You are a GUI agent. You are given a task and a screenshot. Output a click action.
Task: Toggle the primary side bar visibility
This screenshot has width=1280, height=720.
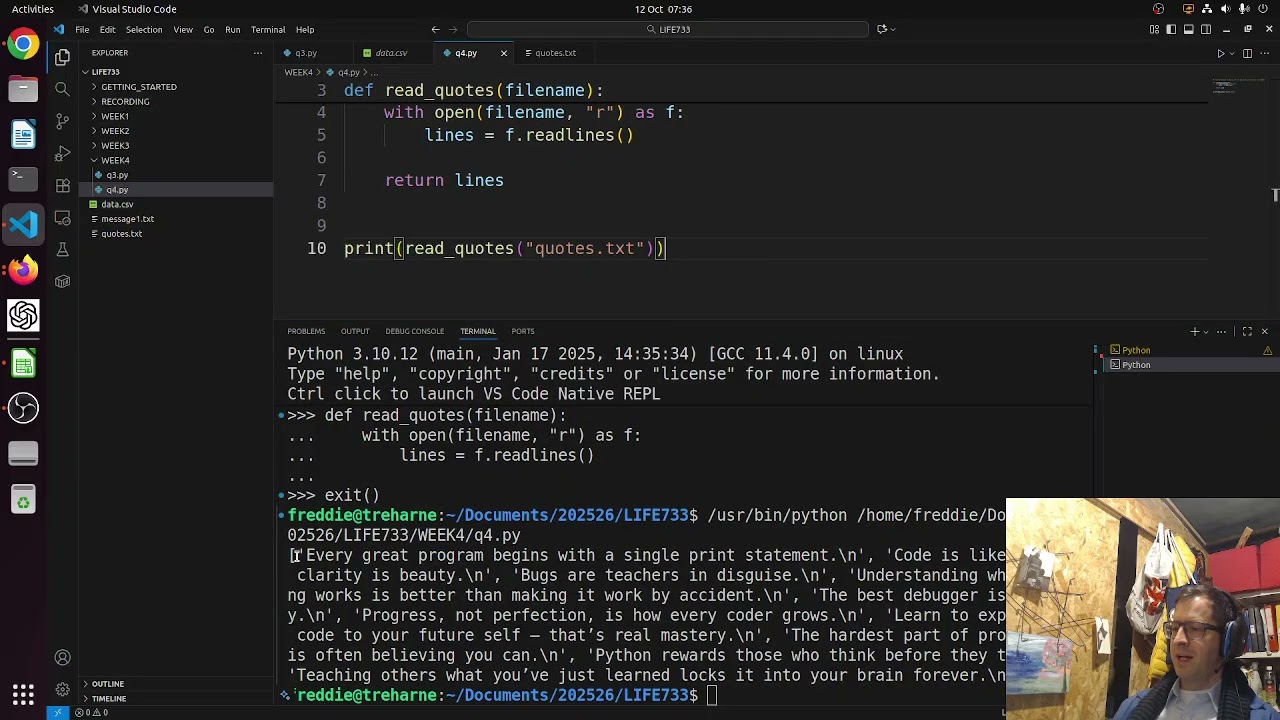(1171, 29)
